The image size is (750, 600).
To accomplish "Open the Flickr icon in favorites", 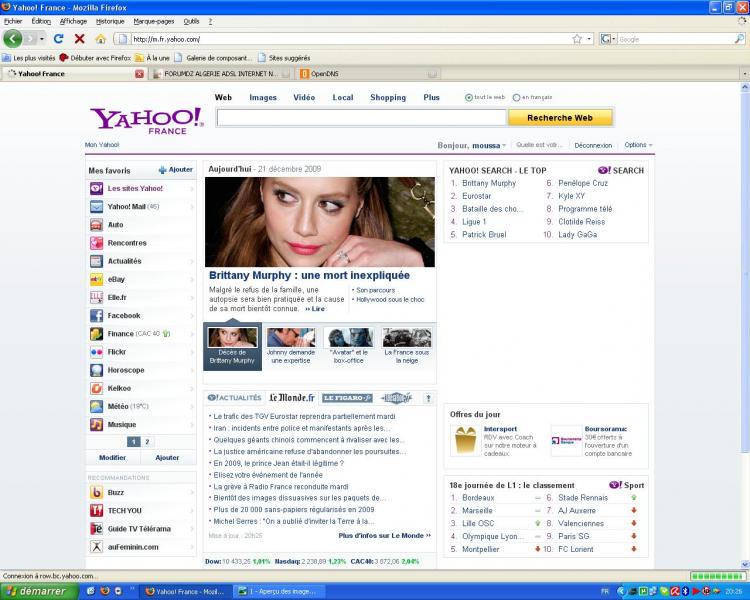I will coord(96,352).
